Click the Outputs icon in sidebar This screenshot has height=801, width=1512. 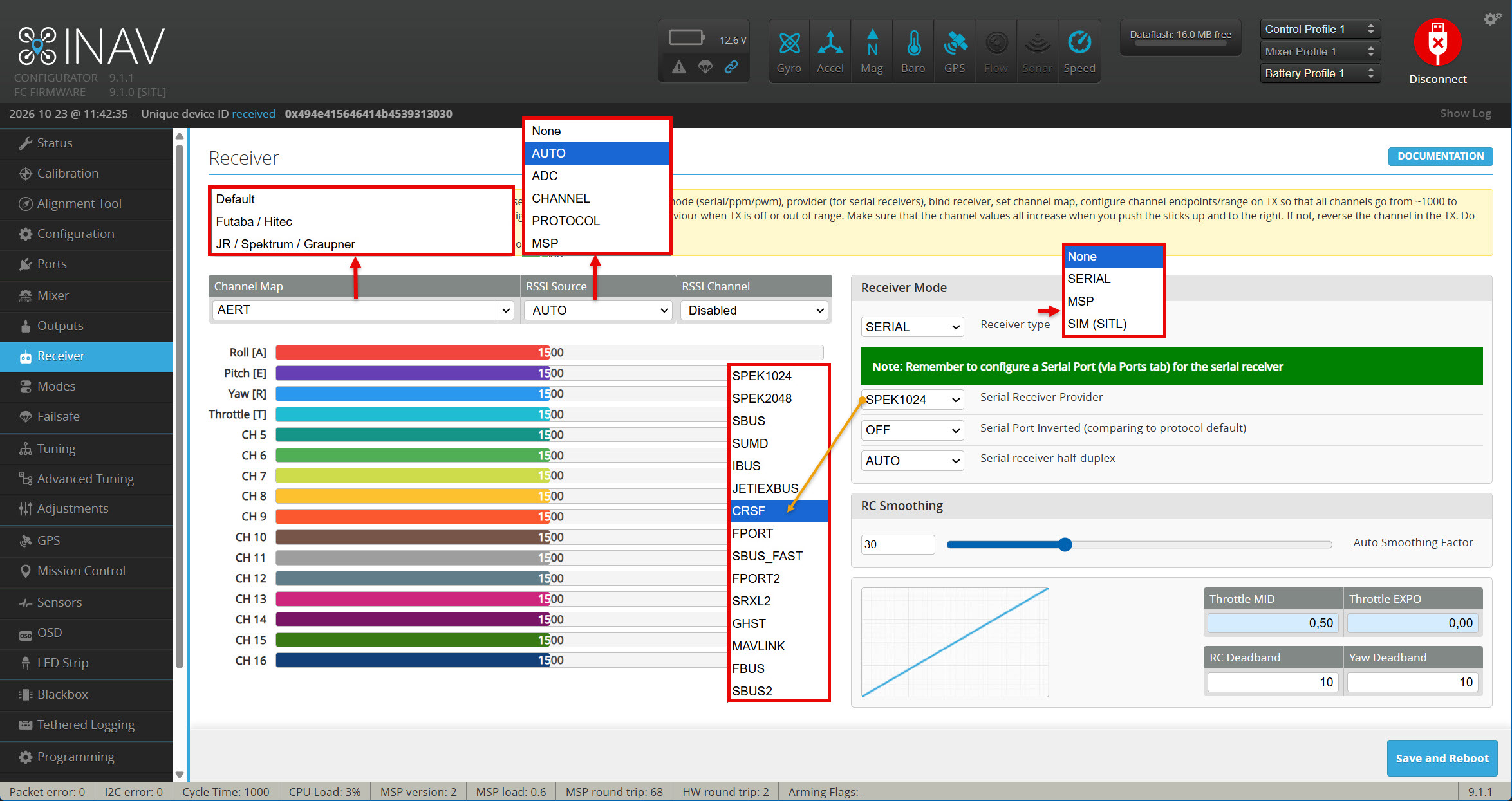point(25,326)
